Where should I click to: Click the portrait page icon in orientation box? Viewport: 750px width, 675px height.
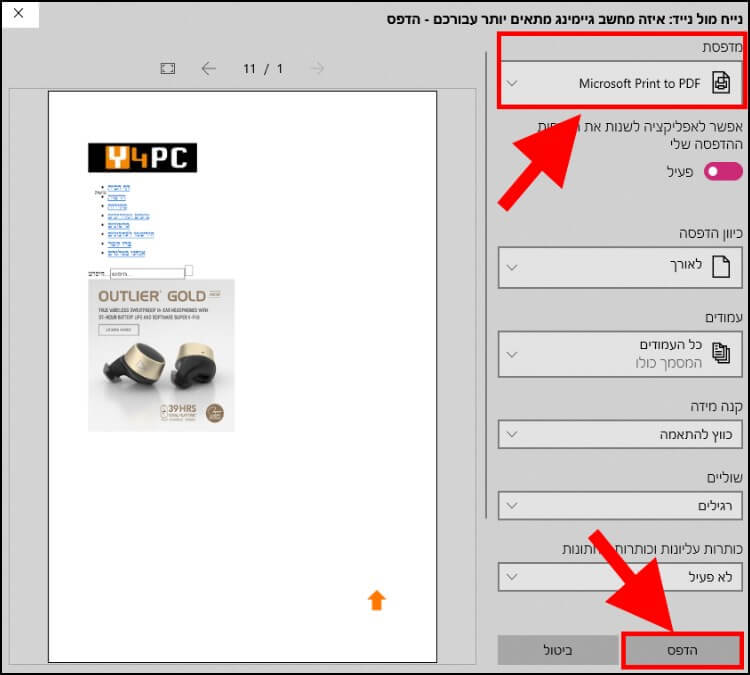721,266
